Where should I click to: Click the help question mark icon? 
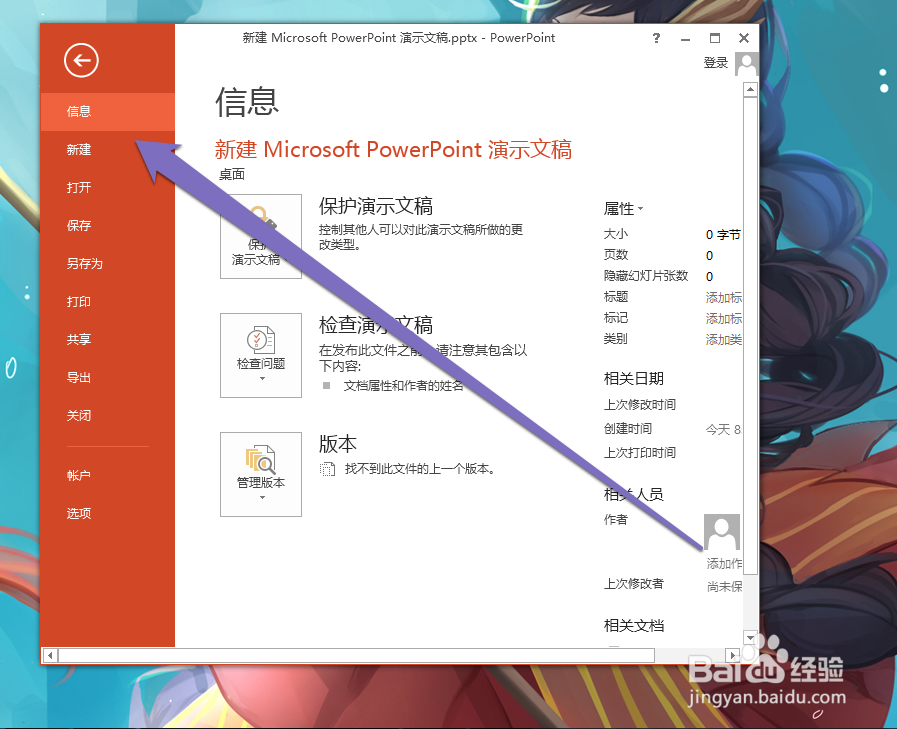coord(656,38)
